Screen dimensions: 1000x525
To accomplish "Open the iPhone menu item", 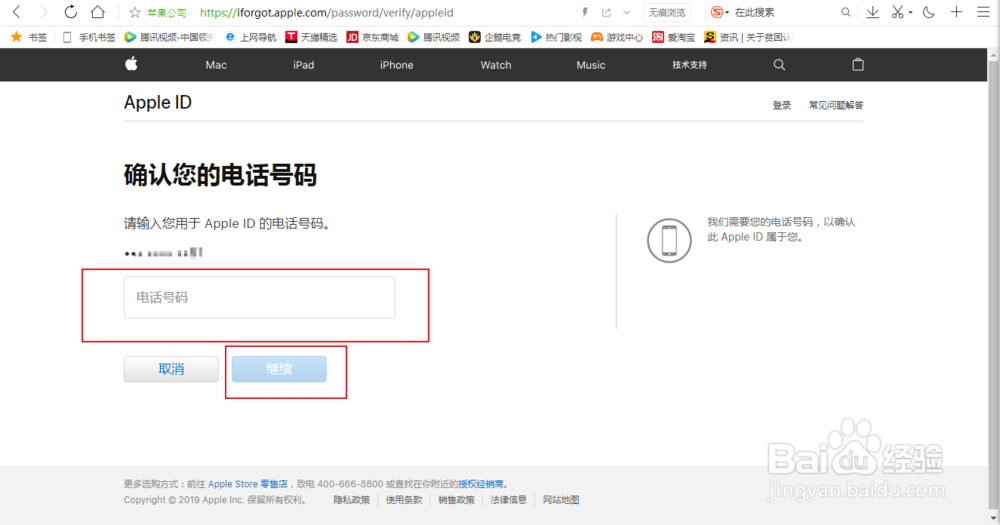I will tap(397, 65).
